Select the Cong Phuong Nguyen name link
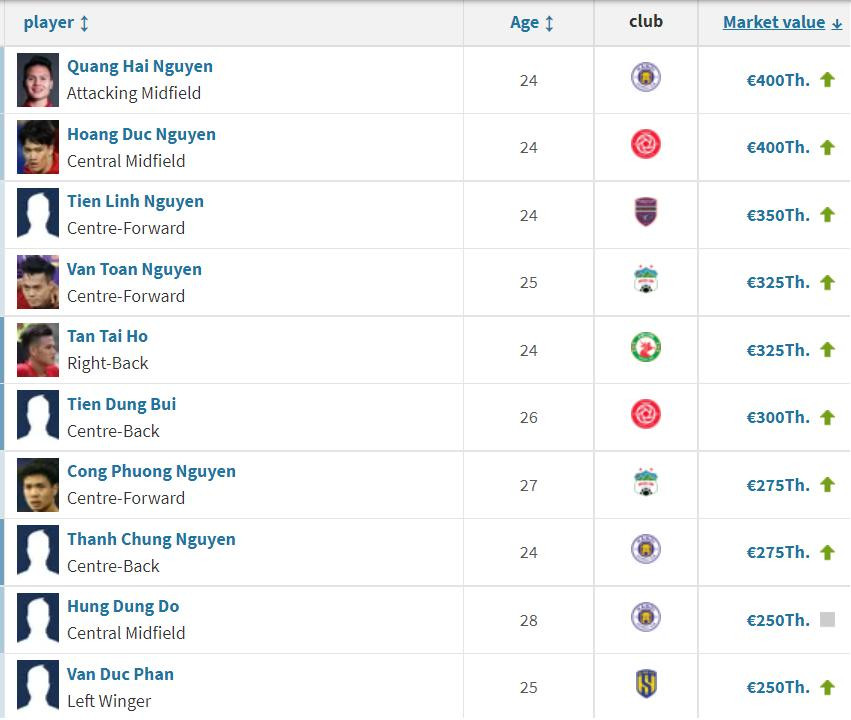This screenshot has height=720, width=851. 151,472
